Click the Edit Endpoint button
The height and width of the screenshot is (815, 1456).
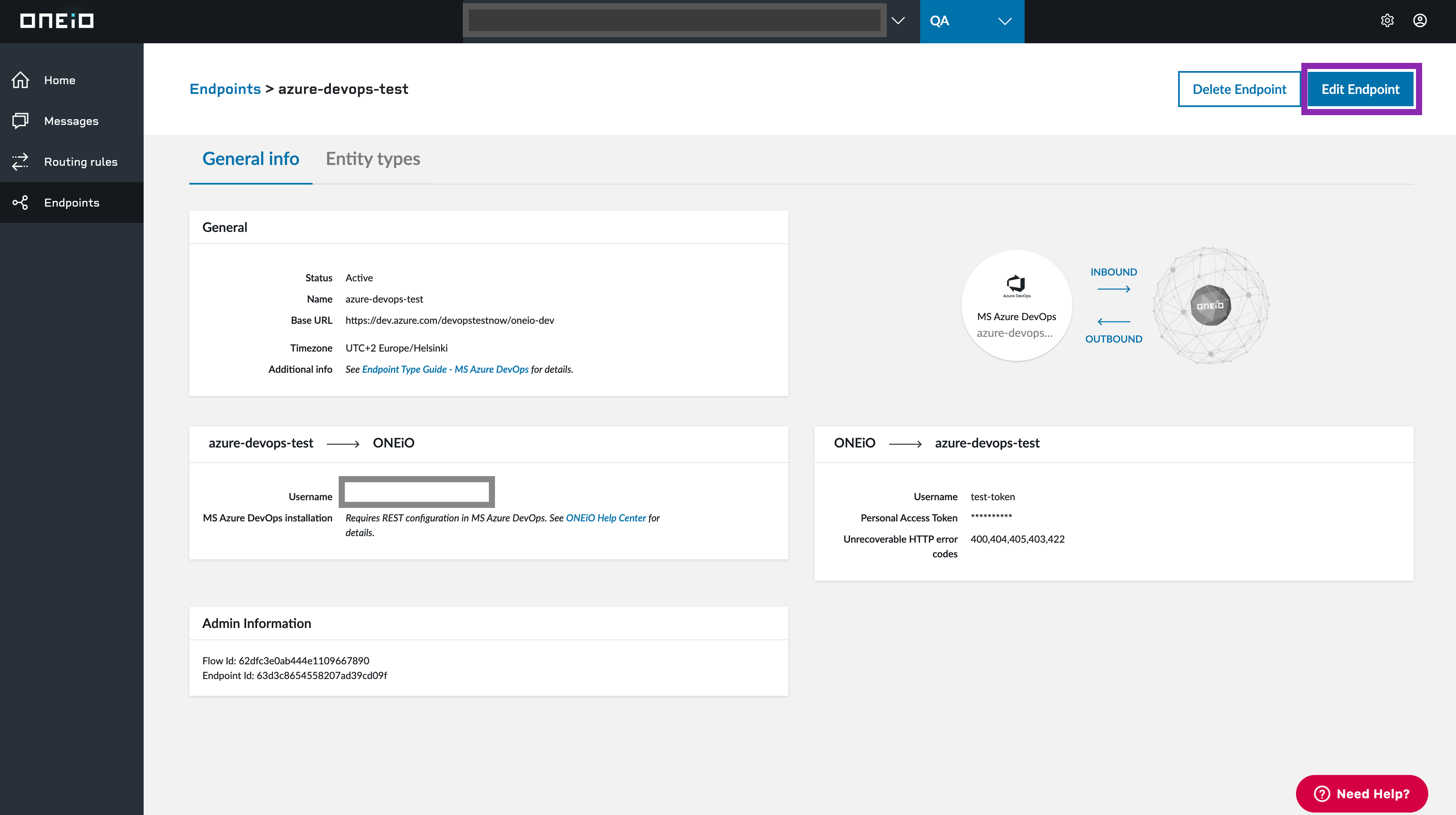click(x=1361, y=89)
